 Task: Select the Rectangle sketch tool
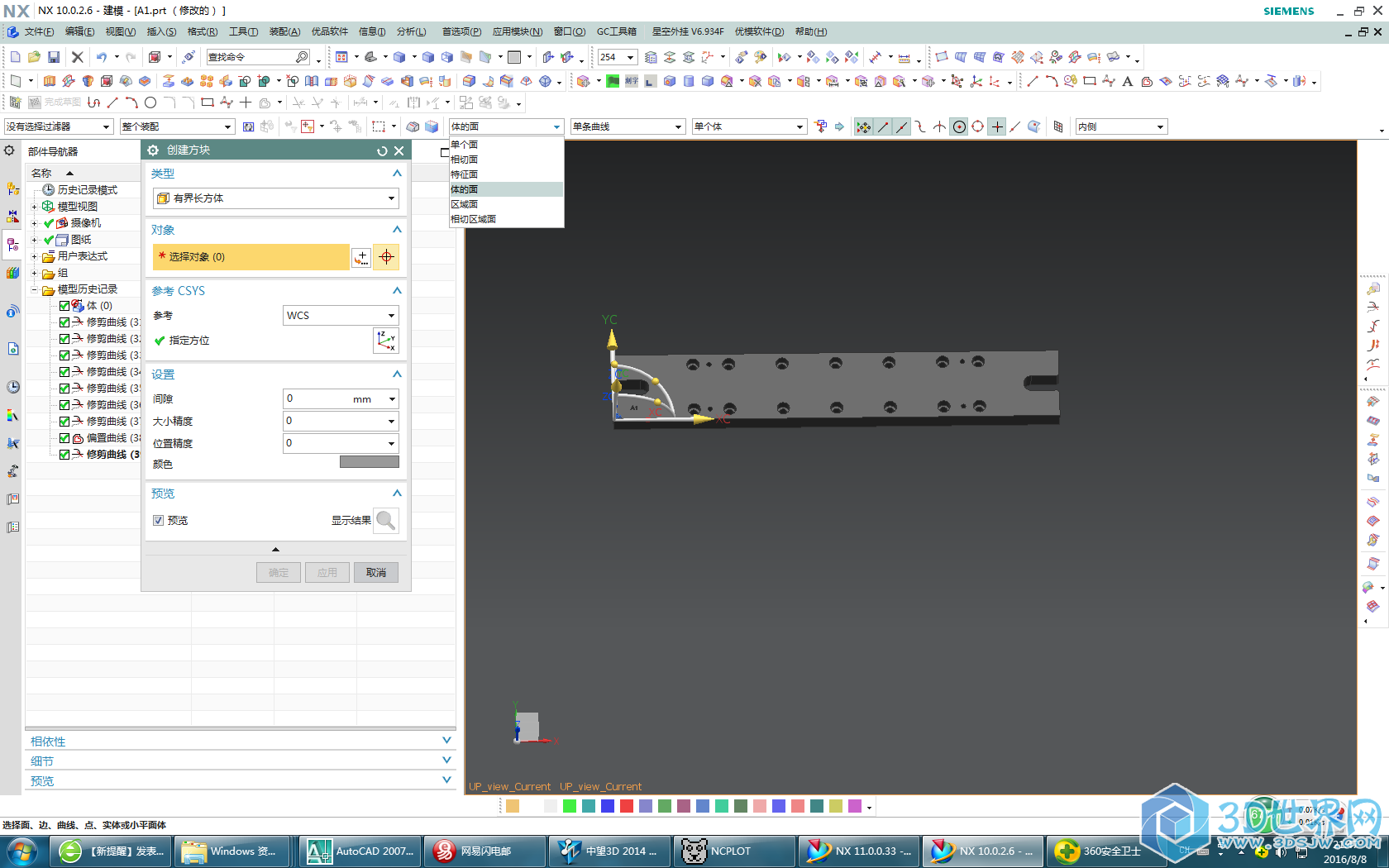pos(208,103)
